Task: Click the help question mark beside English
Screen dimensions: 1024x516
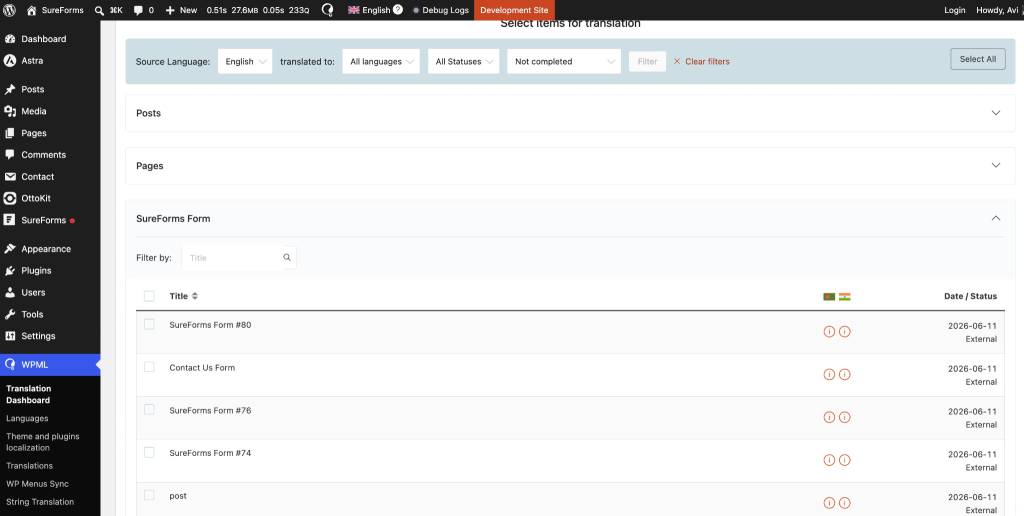Action: coord(398,10)
